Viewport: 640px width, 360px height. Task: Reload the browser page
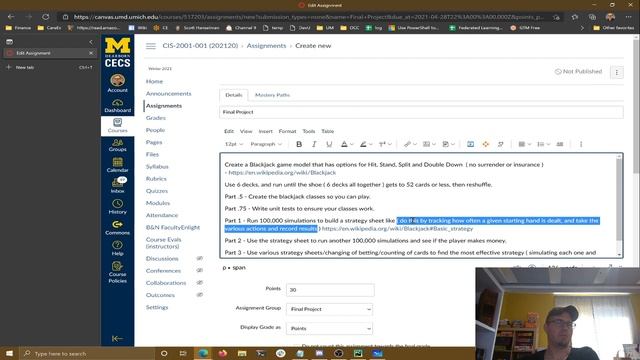click(46, 17)
